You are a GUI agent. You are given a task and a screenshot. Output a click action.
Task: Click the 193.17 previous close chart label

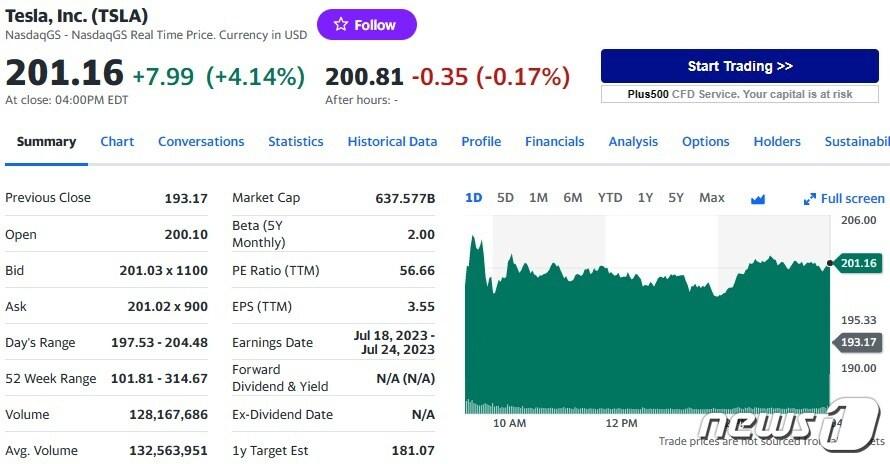(858, 343)
